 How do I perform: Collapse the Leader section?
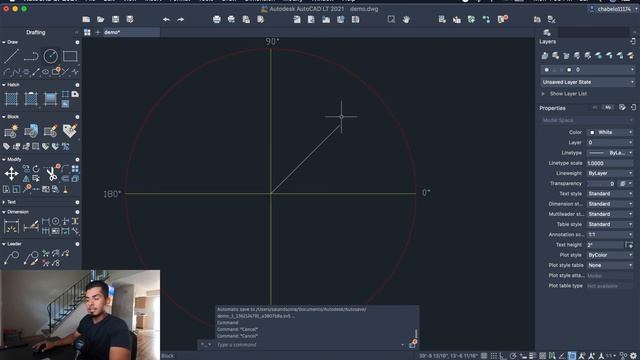4,244
